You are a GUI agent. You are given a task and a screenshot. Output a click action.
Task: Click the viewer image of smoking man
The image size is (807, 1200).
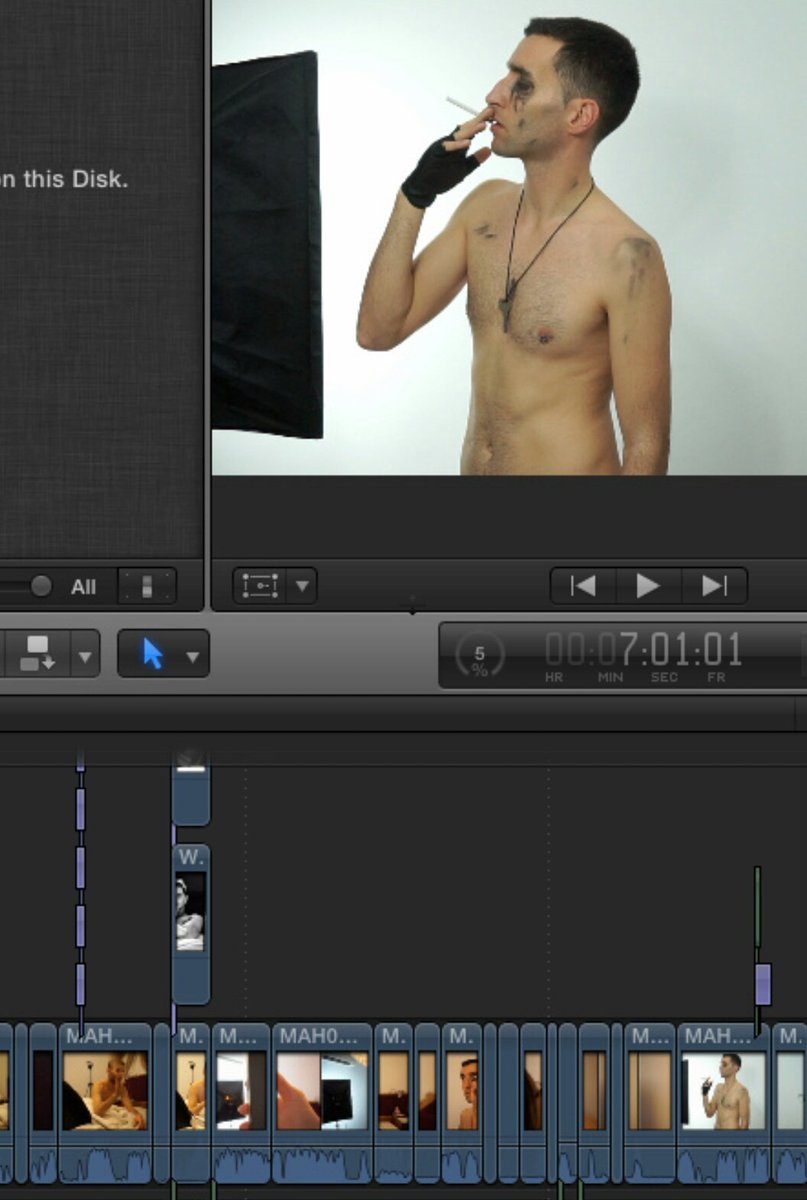[509, 237]
